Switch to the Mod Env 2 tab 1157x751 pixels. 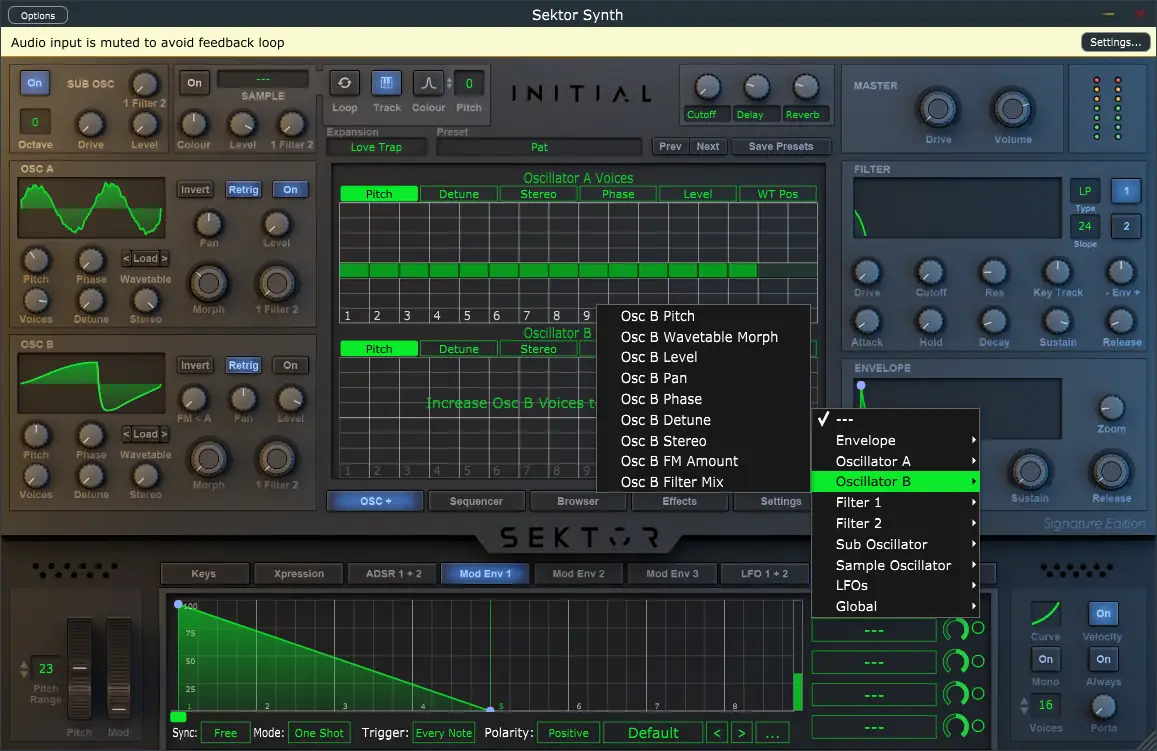tap(577, 574)
